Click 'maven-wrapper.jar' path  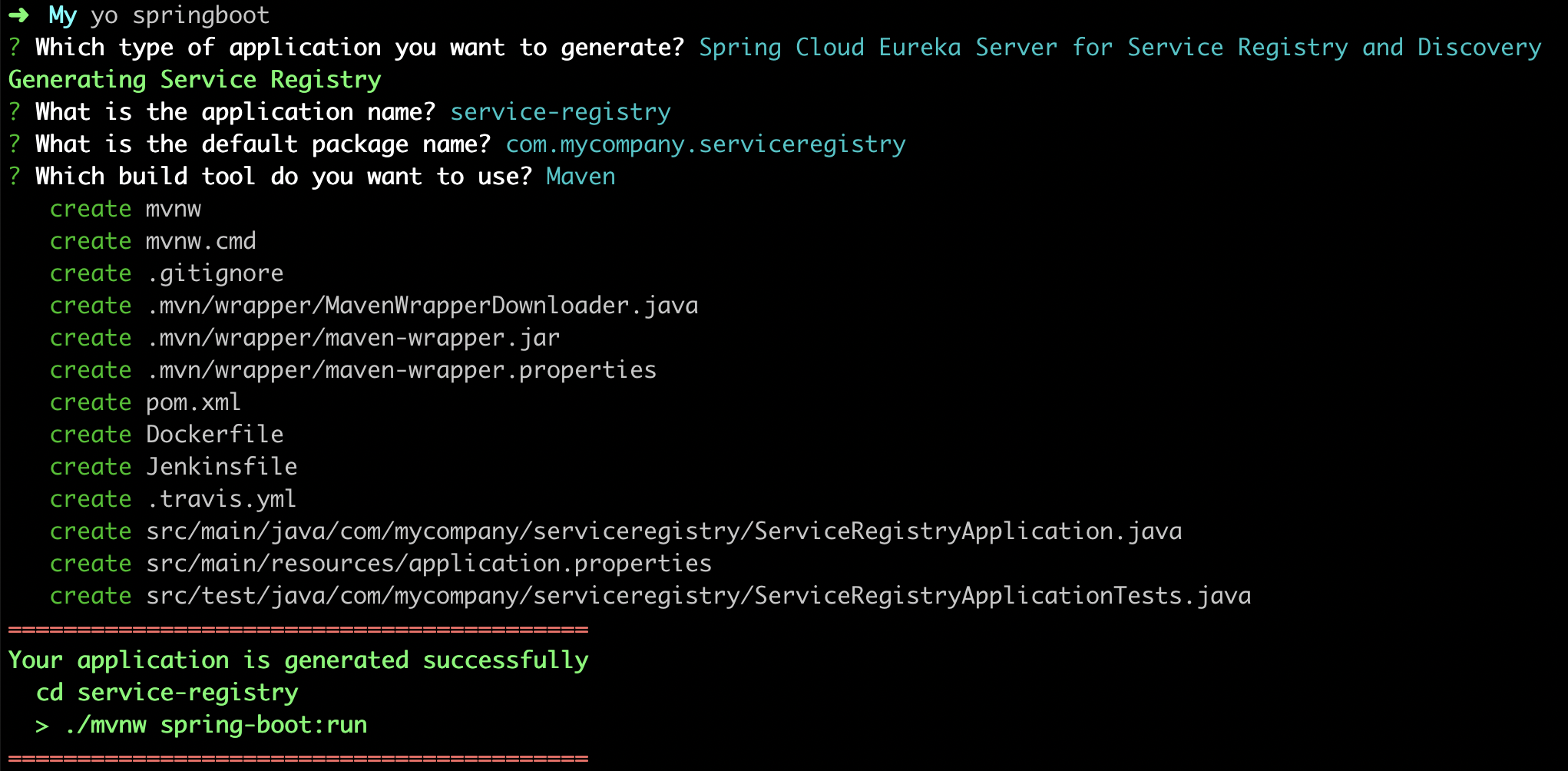(x=354, y=337)
